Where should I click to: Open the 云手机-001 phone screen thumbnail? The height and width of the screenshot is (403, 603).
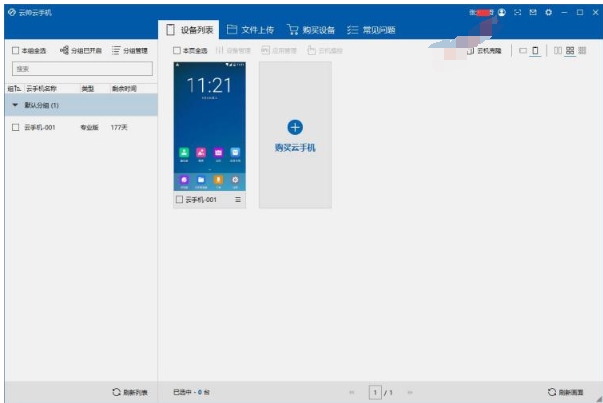point(209,125)
